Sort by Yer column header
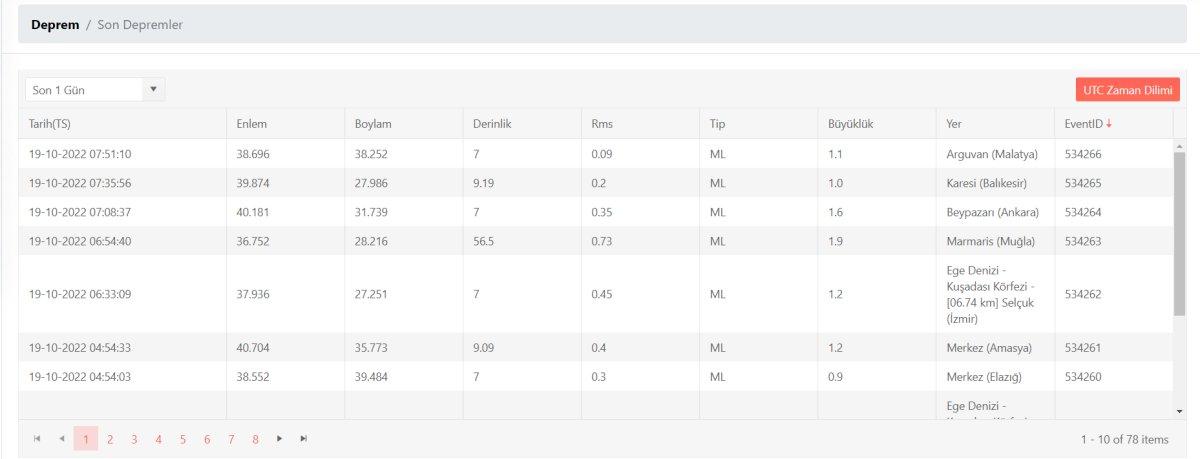Screen dimensions: 1200x459 954,124
